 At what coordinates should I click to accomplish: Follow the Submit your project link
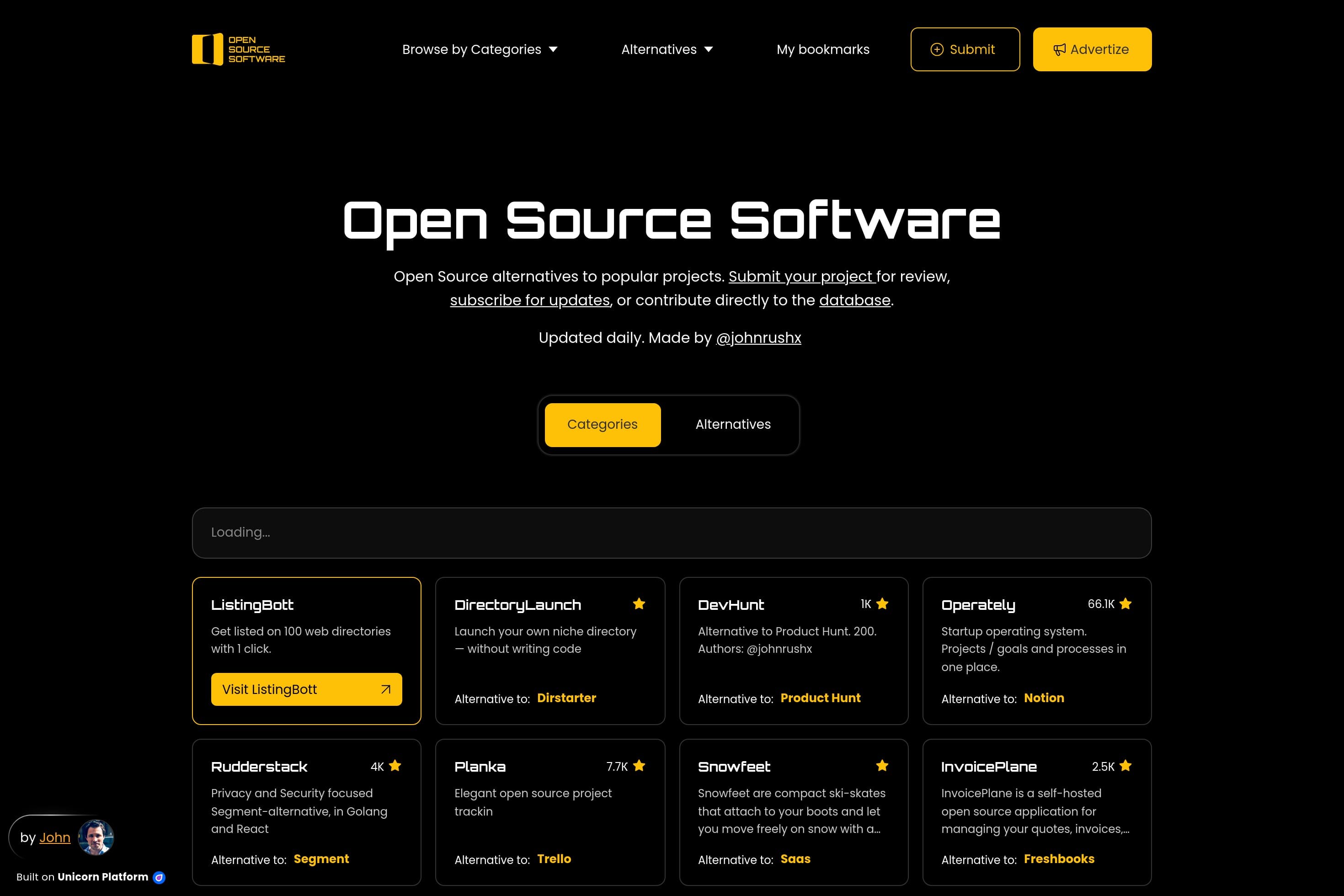(802, 277)
